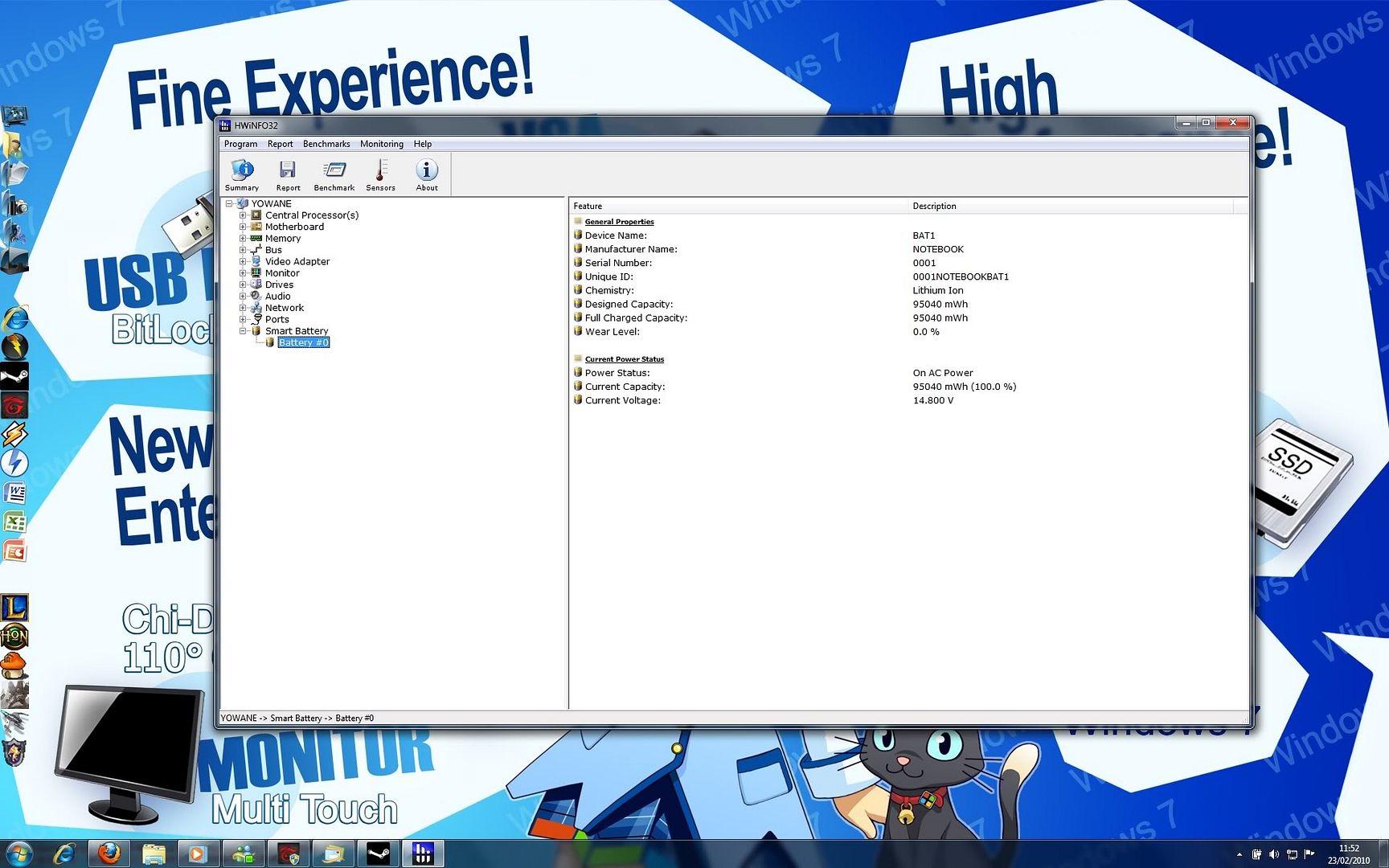Viewport: 1389px width, 868px height.
Task: Open the Summary toolbar icon
Action: pos(242,174)
